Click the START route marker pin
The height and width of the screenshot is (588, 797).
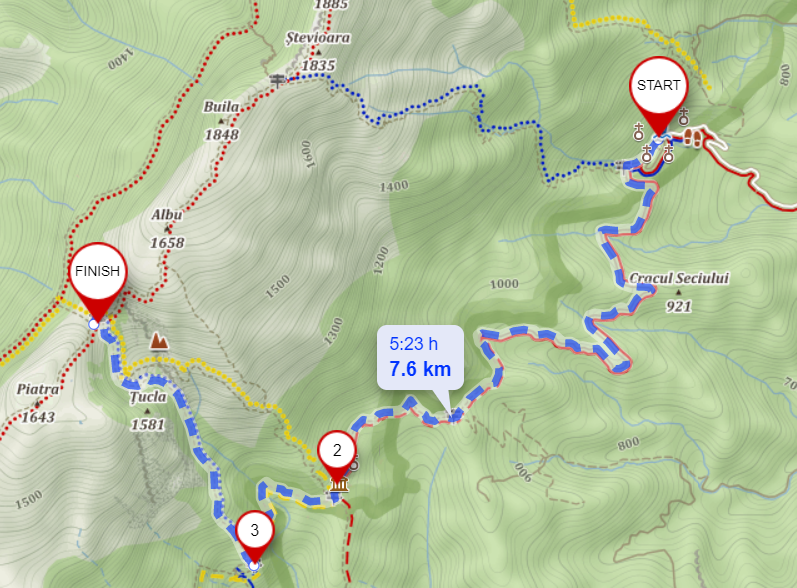[x=658, y=91]
